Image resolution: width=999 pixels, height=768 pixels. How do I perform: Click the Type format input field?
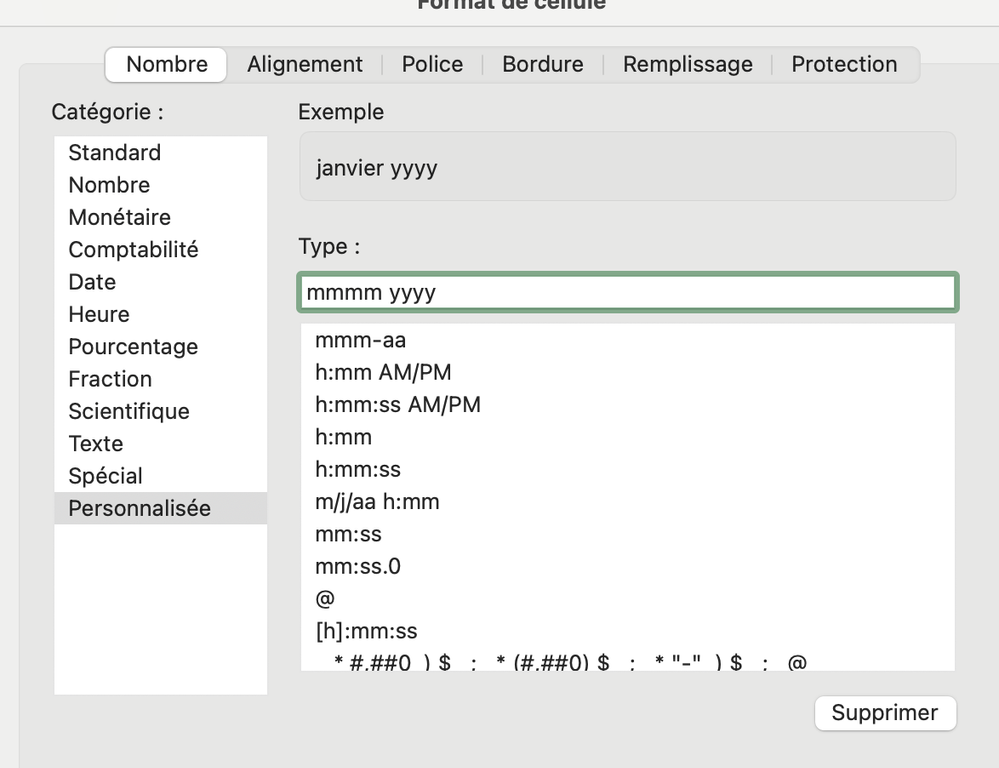click(x=627, y=292)
